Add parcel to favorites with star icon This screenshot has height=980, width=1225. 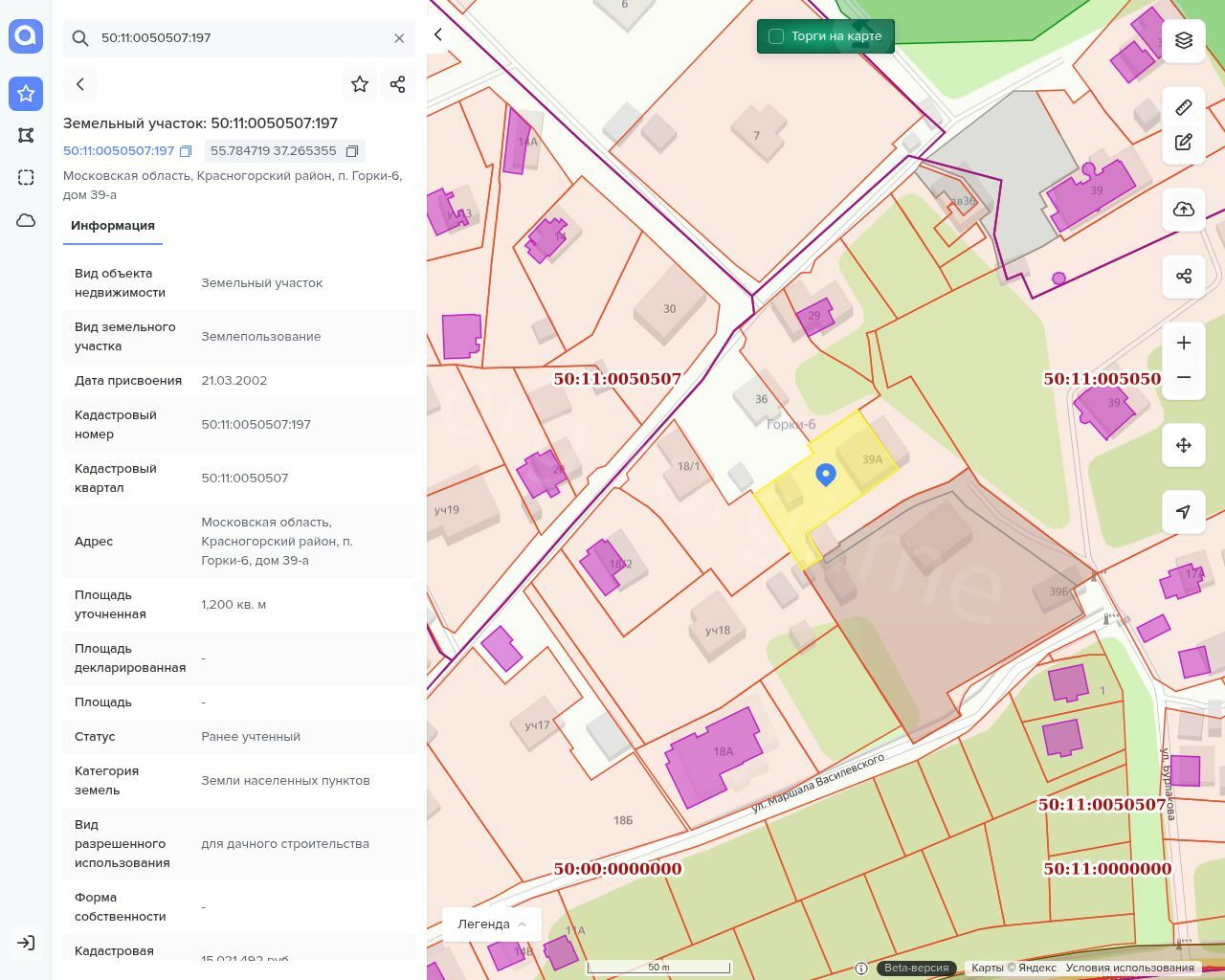point(360,84)
